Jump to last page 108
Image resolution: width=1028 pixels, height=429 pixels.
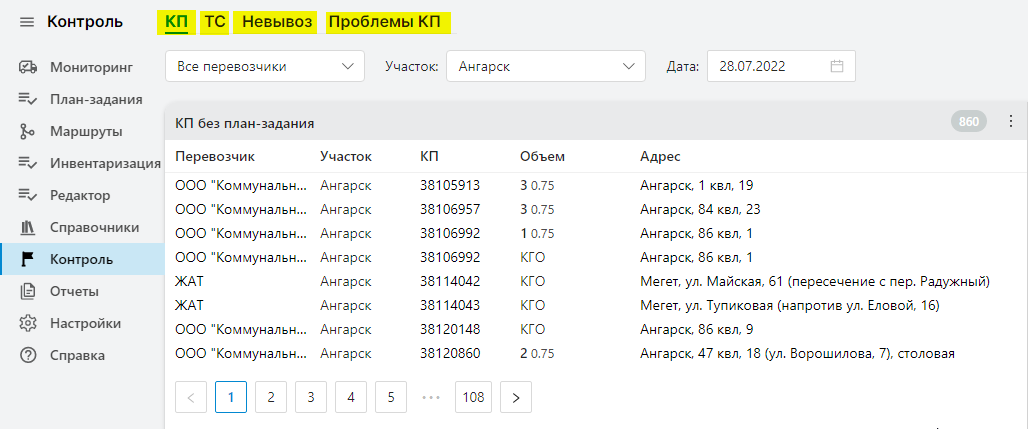[x=473, y=397]
